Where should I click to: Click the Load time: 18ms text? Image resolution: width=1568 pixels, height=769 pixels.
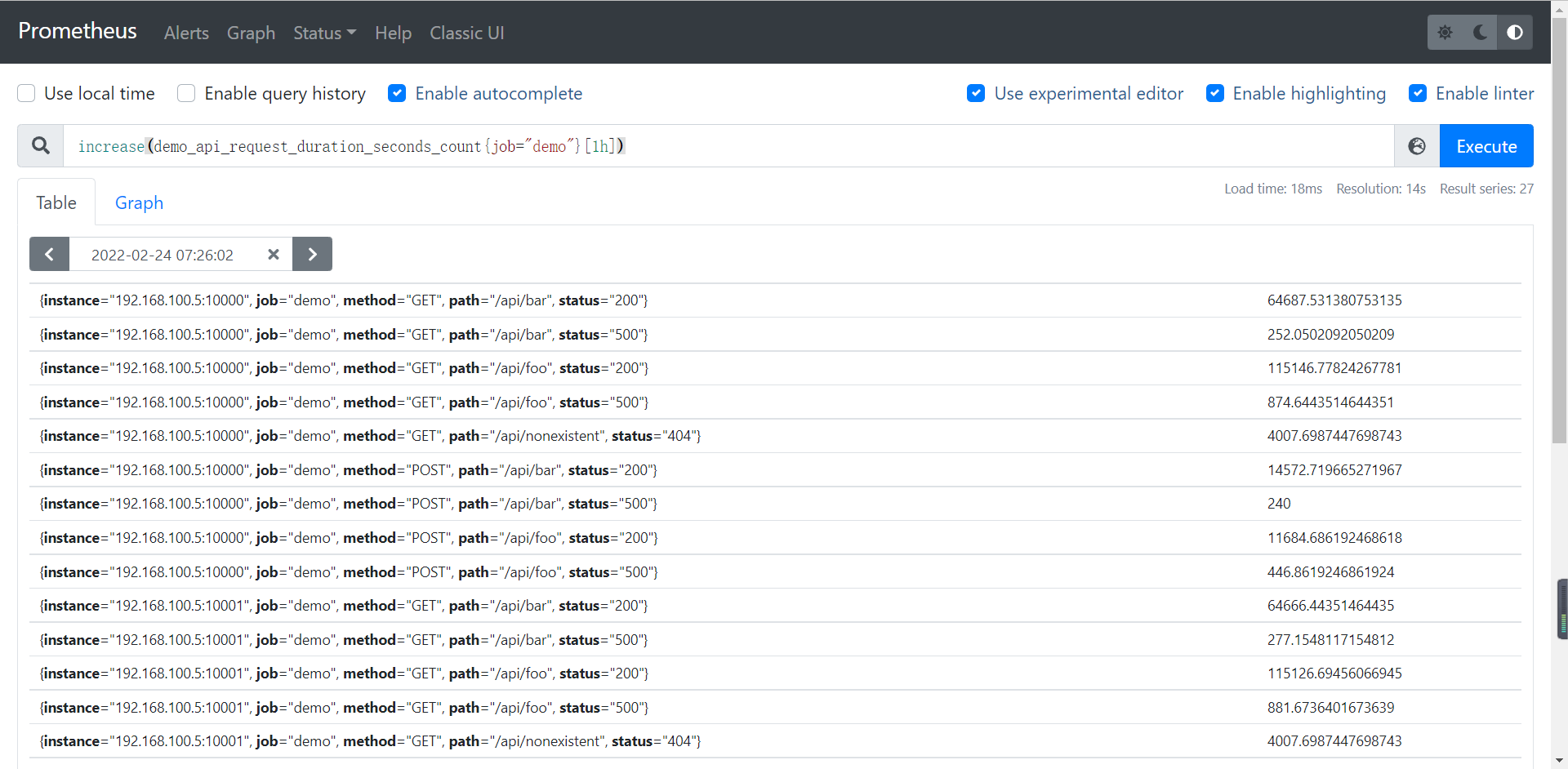click(x=1273, y=189)
